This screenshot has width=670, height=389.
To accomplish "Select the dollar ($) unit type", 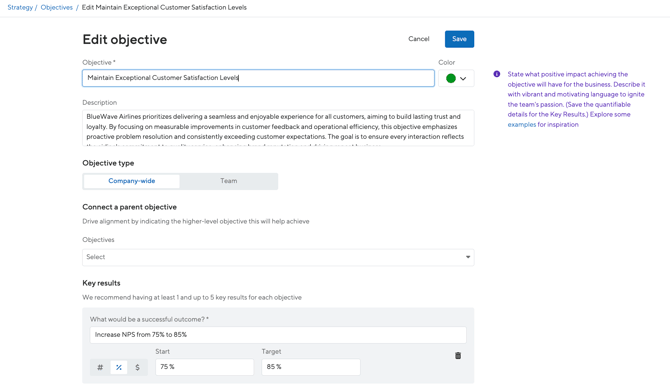I will 137,367.
